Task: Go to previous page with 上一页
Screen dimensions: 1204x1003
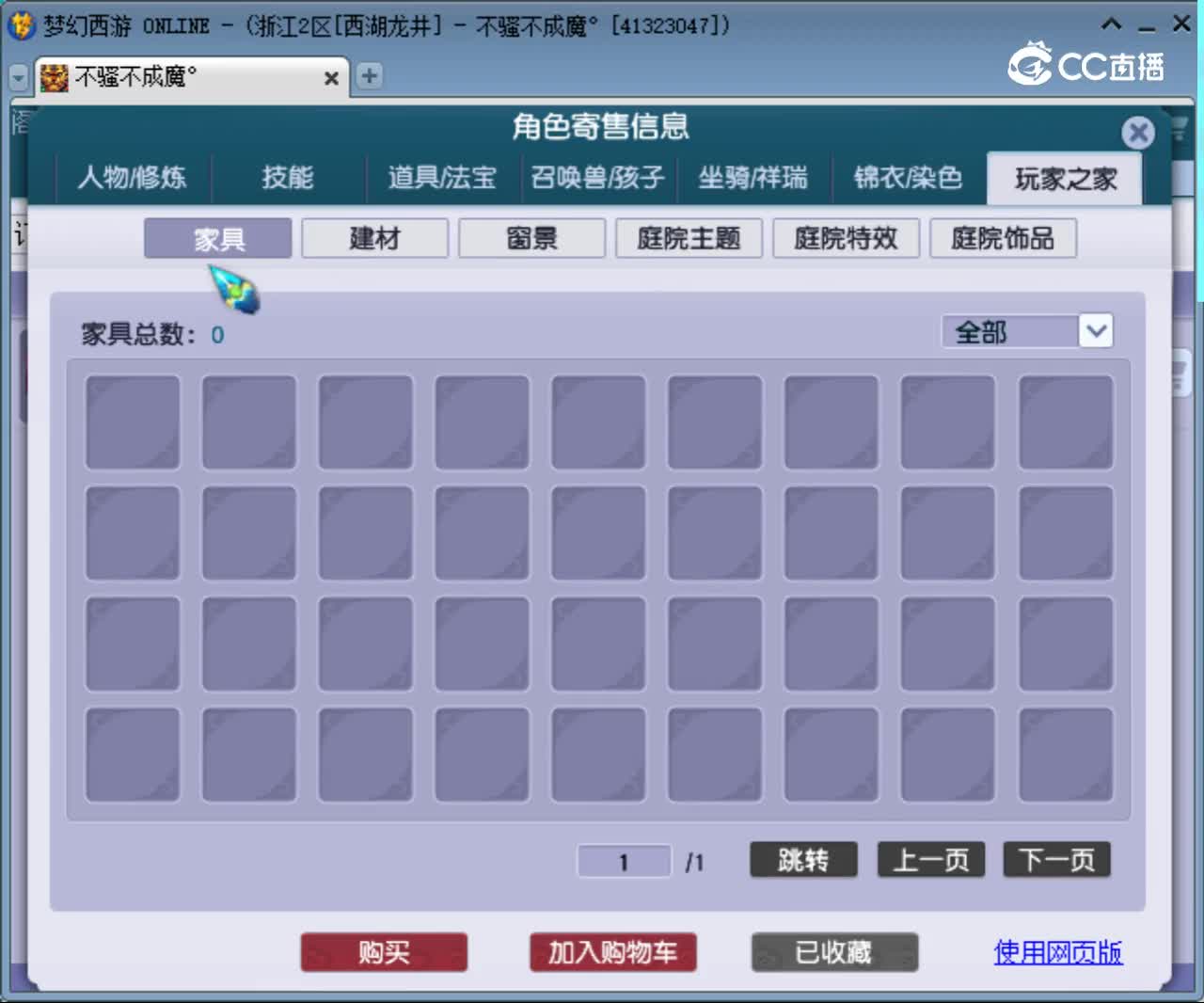Action: click(x=931, y=860)
